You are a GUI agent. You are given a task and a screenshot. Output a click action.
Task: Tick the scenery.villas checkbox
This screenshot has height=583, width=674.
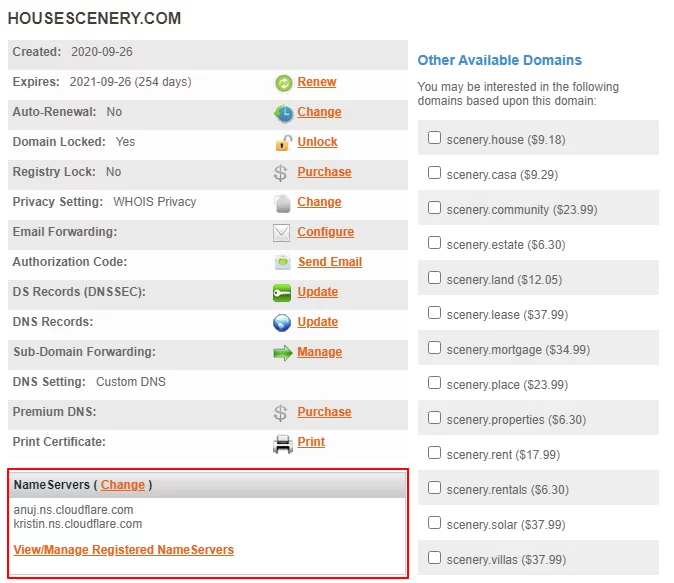click(435, 558)
